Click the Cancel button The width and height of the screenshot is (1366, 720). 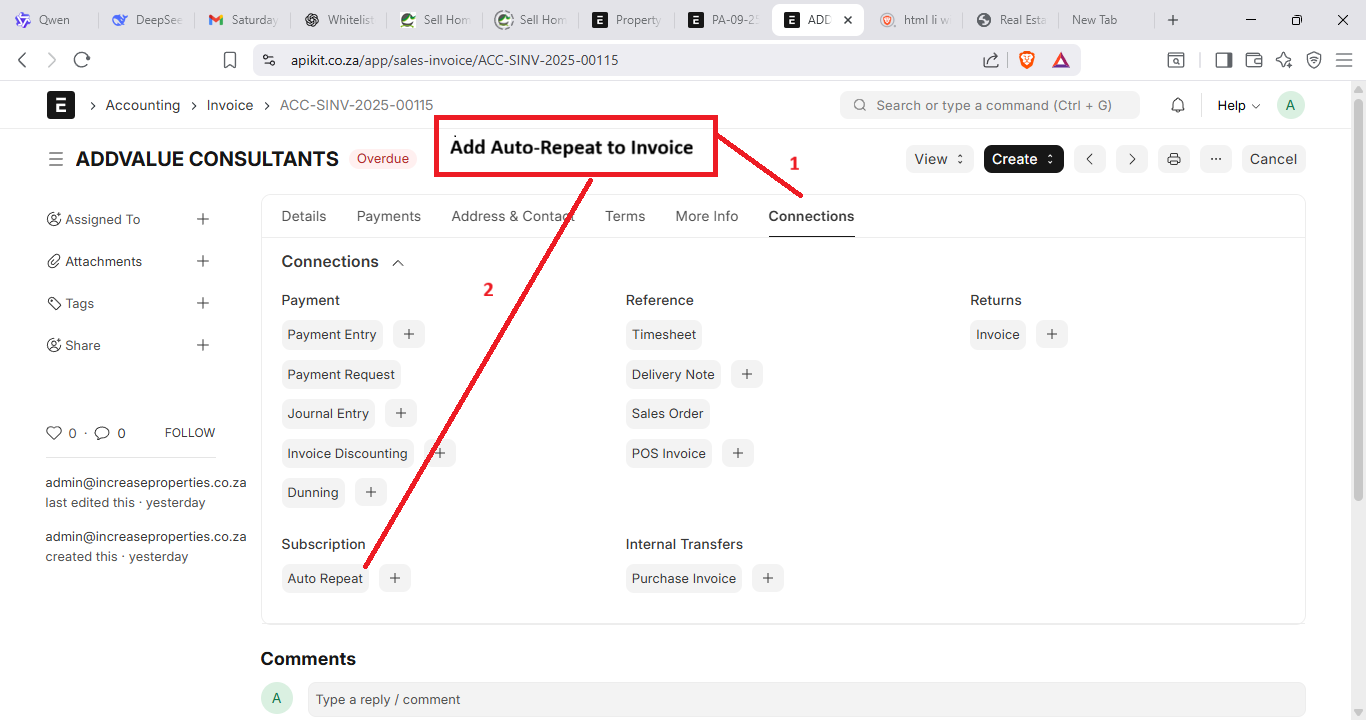coord(1273,159)
